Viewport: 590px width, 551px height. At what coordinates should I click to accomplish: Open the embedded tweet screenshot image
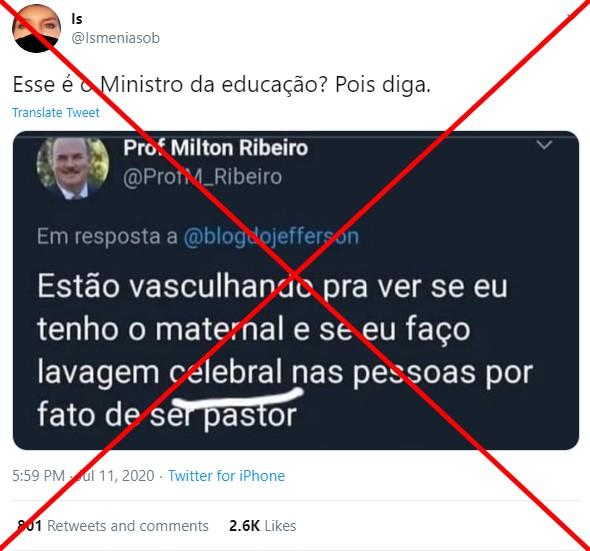tap(296, 290)
